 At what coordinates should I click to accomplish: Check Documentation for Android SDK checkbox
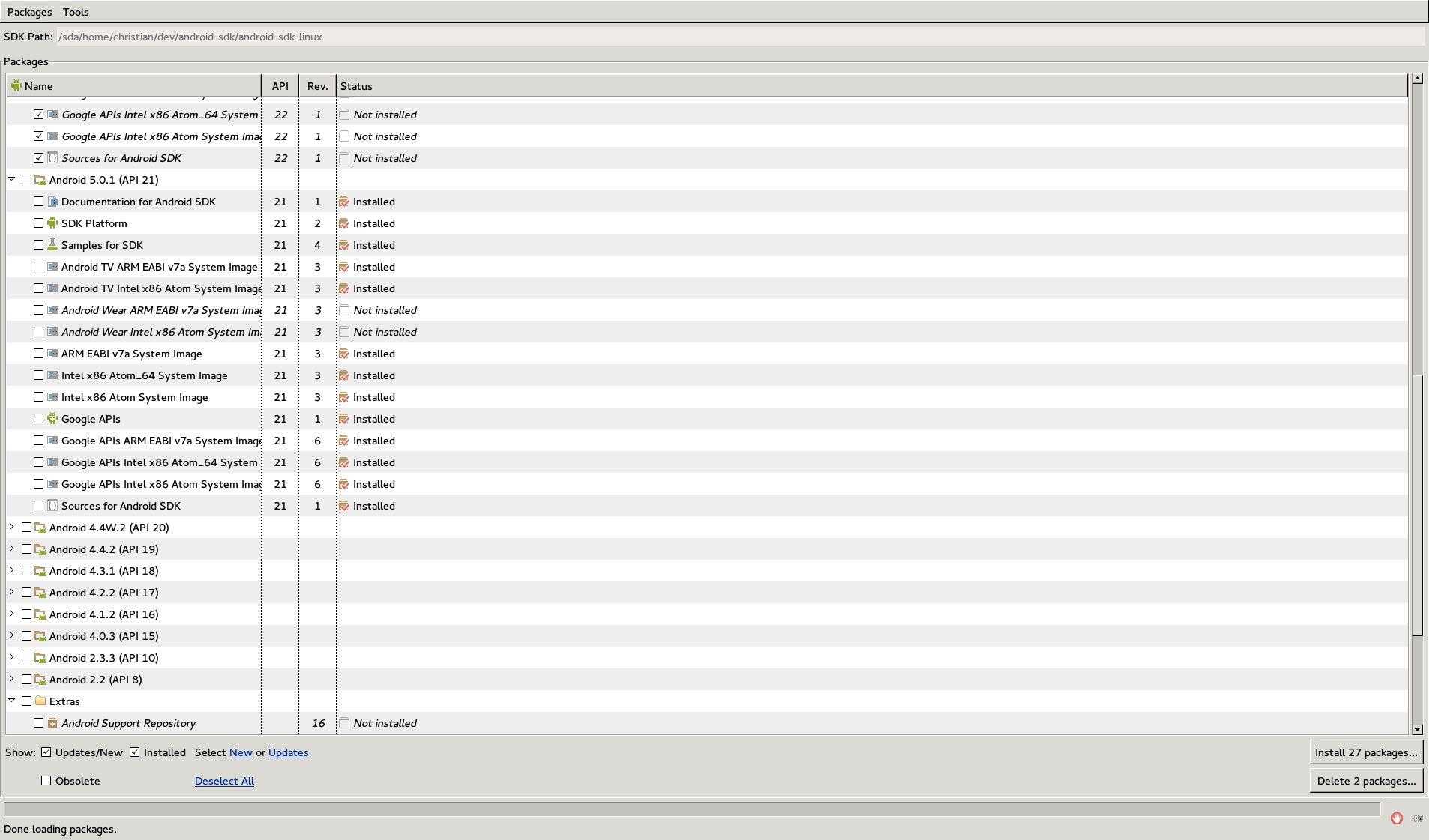(38, 202)
